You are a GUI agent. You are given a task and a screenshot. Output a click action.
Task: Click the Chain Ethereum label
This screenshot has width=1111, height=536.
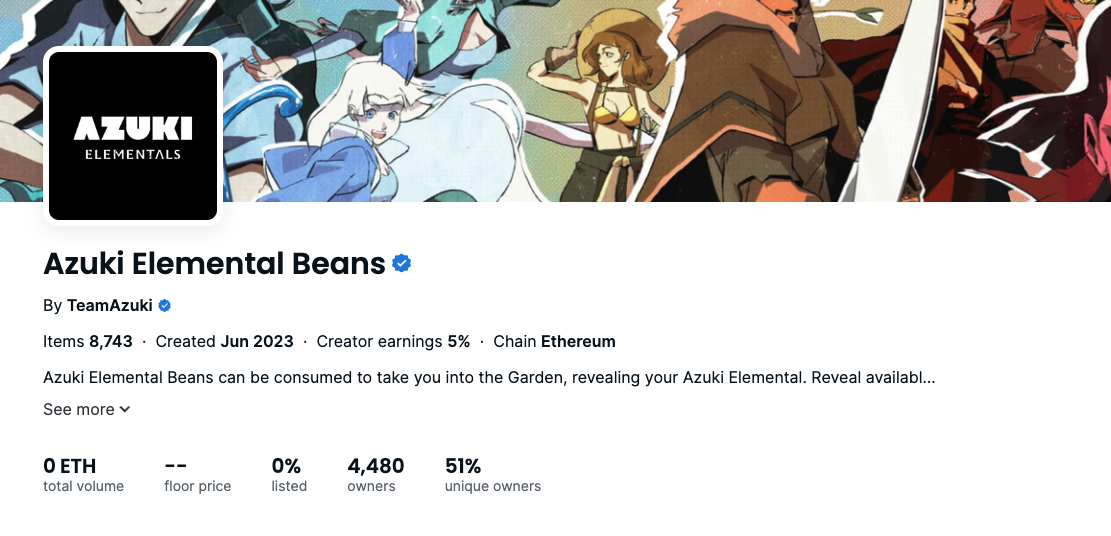[554, 341]
